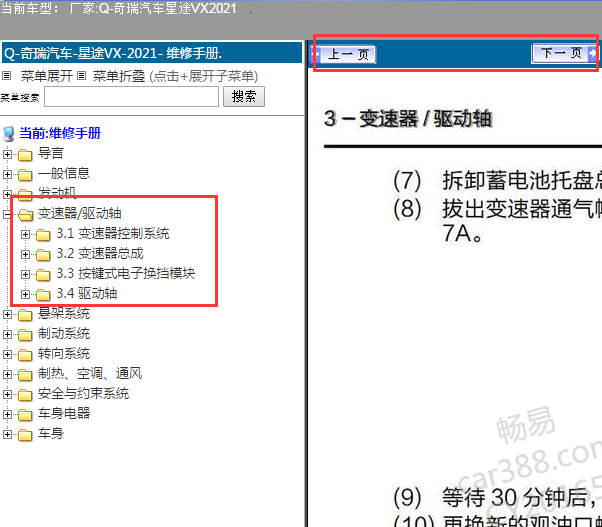The image size is (602, 527).
Task: Click the 3.4 驱动轴 folder icon
Action: tap(43, 294)
